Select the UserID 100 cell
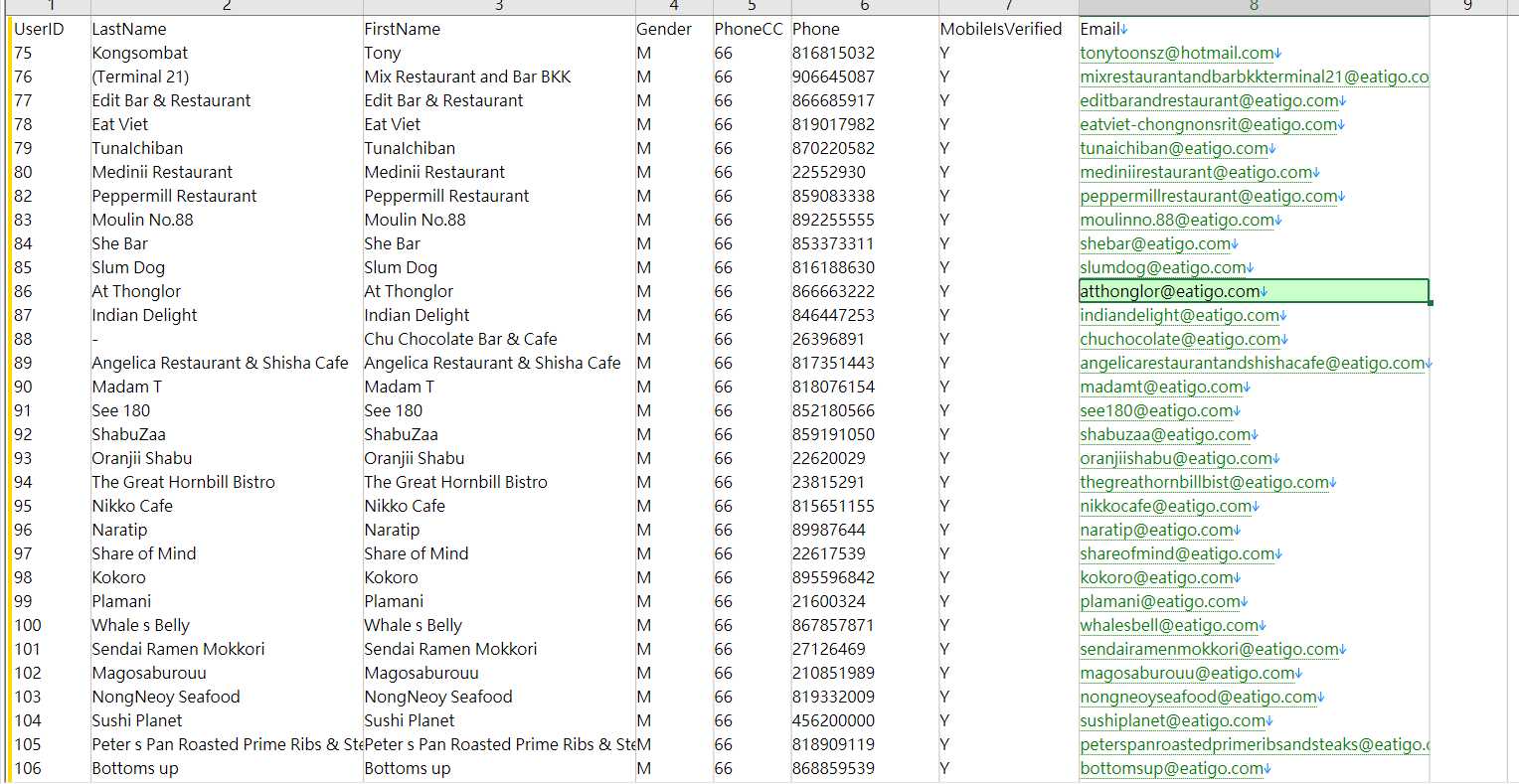 pos(51,625)
